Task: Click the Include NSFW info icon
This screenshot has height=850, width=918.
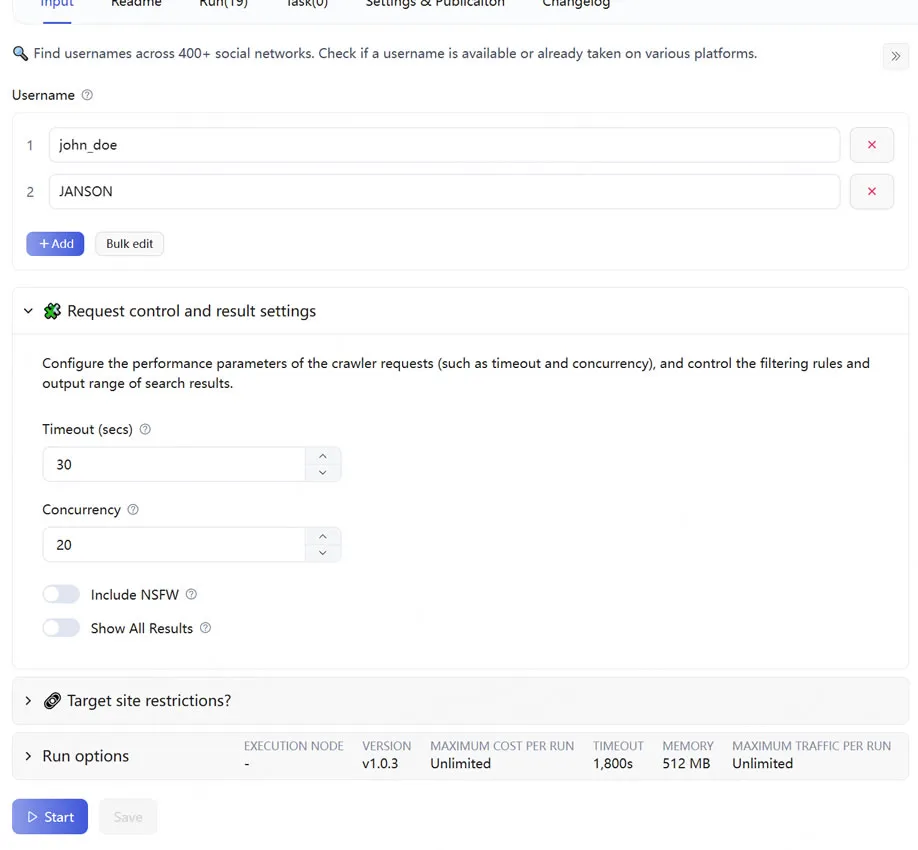Action: pyautogui.click(x=192, y=595)
